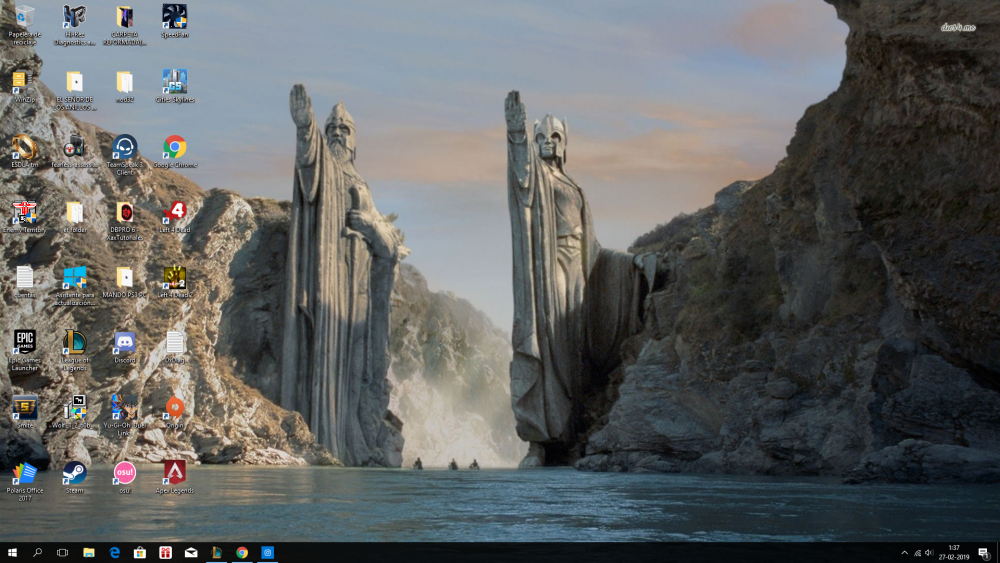Open Polaris Office 2017 shortcut
Viewport: 1000px width, 563px height.
click(x=24, y=480)
